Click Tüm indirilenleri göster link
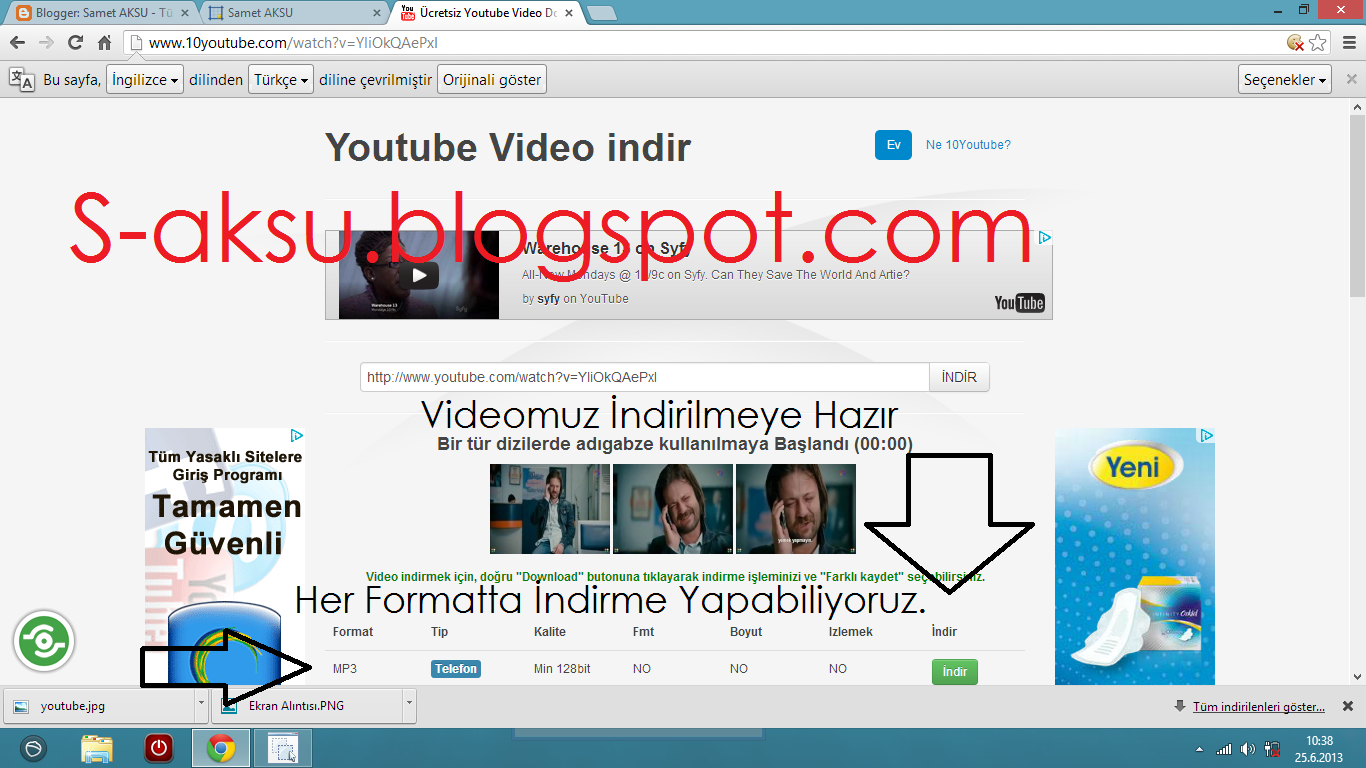The width and height of the screenshot is (1366, 768). coord(1259,706)
